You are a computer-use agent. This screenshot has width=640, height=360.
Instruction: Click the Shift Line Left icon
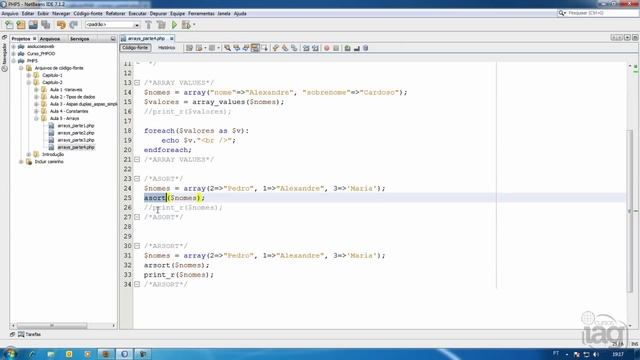pyautogui.click(x=306, y=48)
